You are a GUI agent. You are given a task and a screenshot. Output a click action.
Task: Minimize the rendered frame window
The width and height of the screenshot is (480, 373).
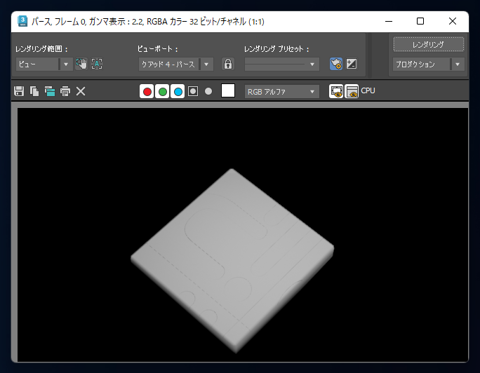pos(389,21)
